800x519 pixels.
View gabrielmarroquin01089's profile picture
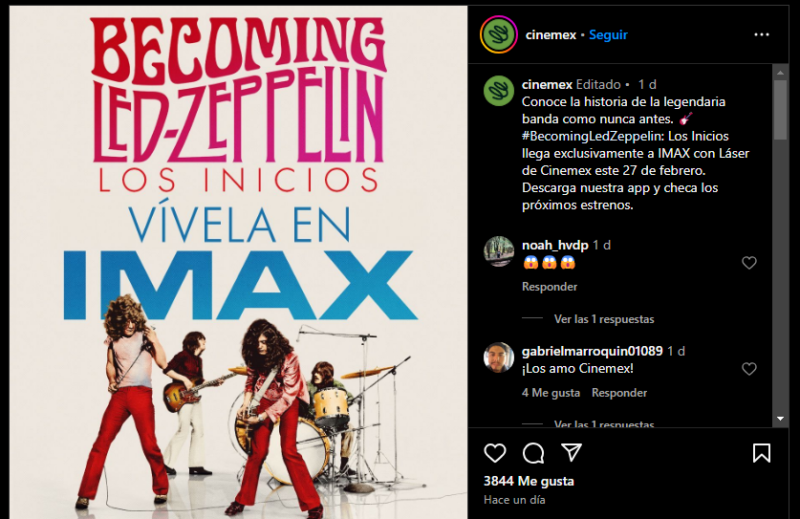click(x=498, y=357)
